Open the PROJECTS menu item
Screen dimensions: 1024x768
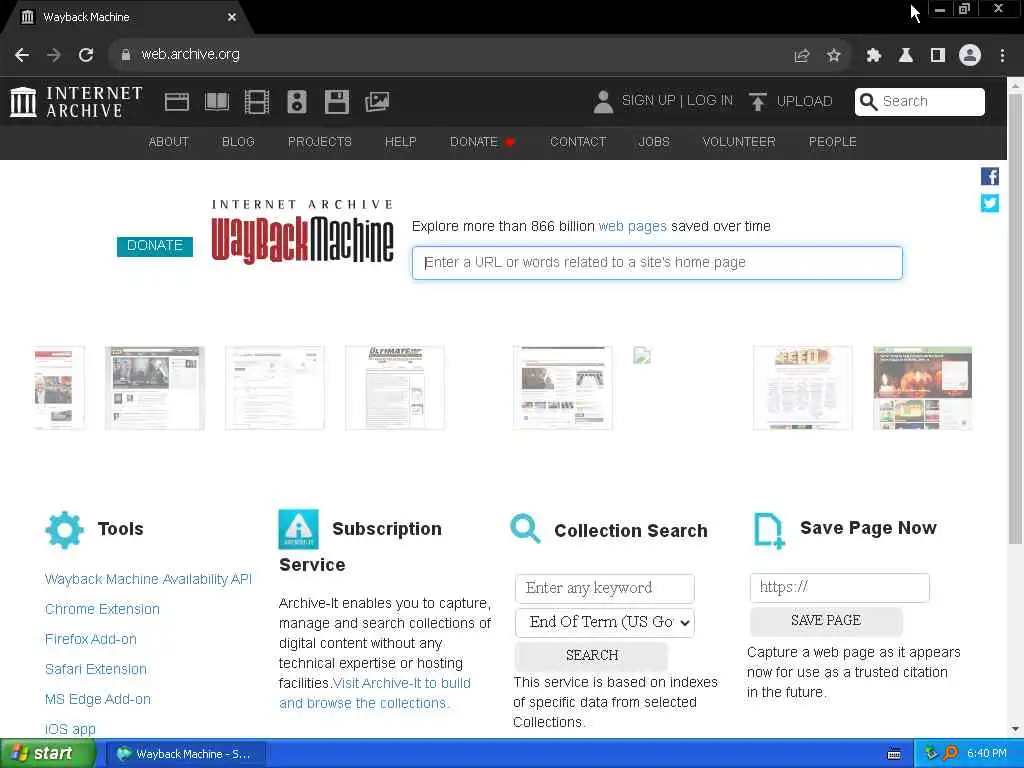pos(319,142)
